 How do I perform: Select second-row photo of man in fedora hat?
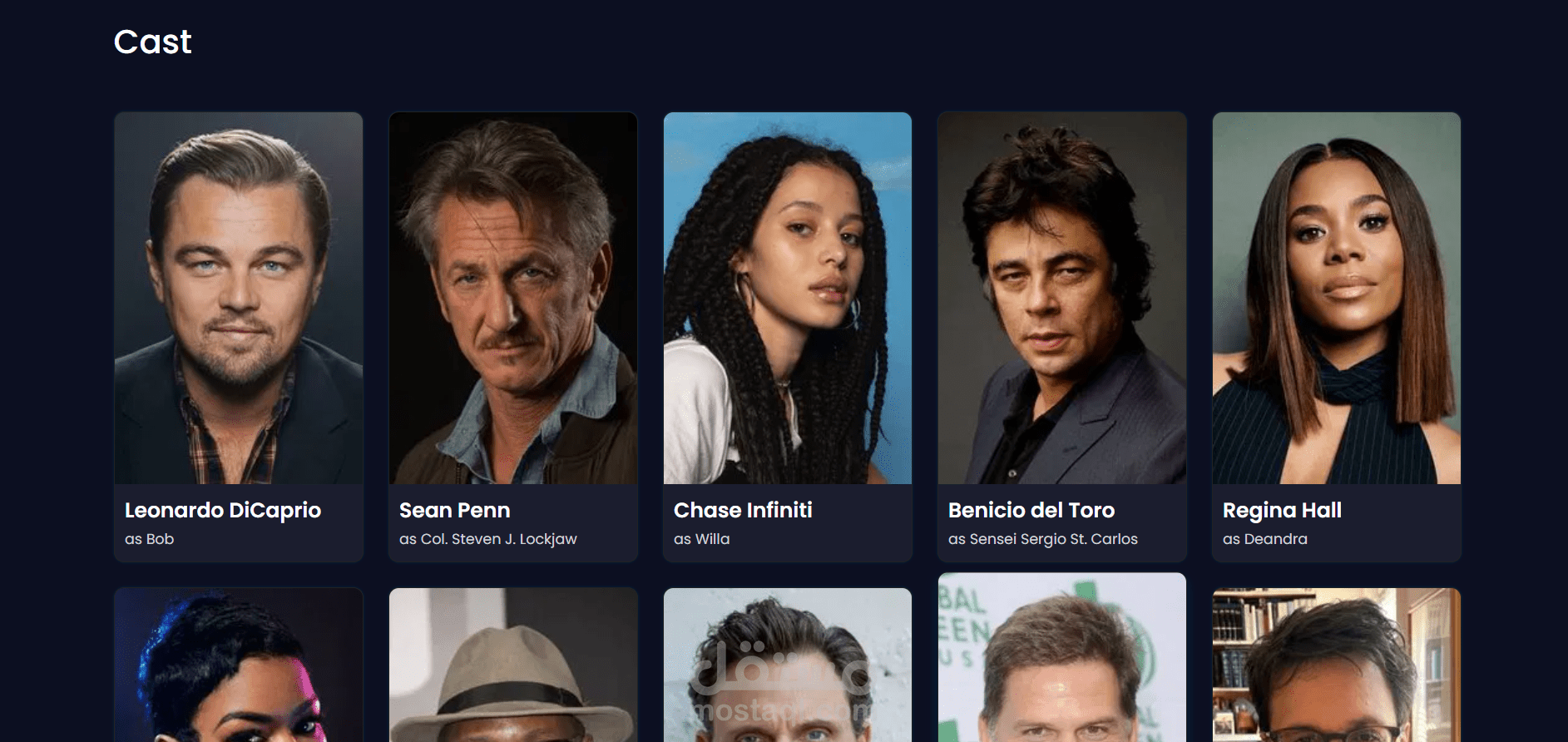(513, 665)
